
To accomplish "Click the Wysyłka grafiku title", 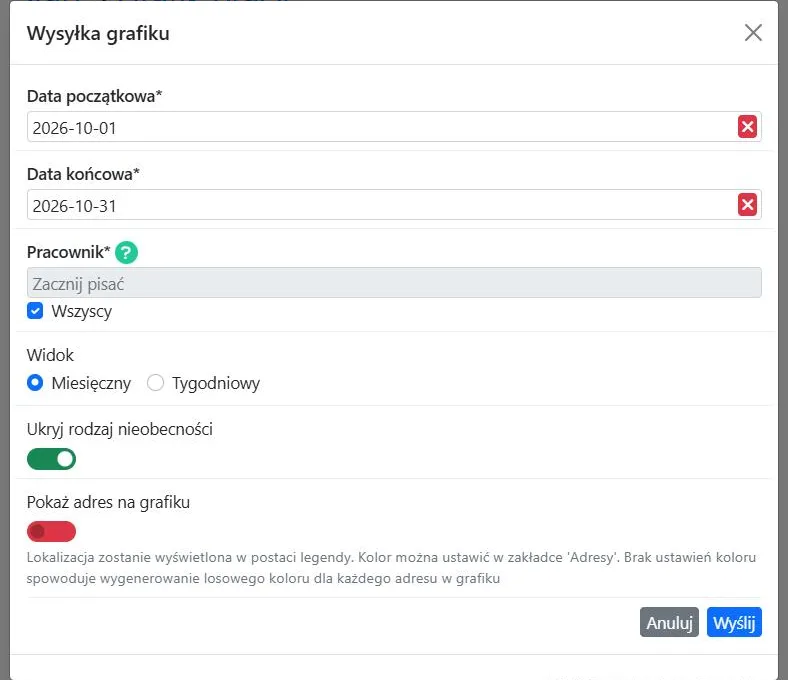I will (98, 34).
